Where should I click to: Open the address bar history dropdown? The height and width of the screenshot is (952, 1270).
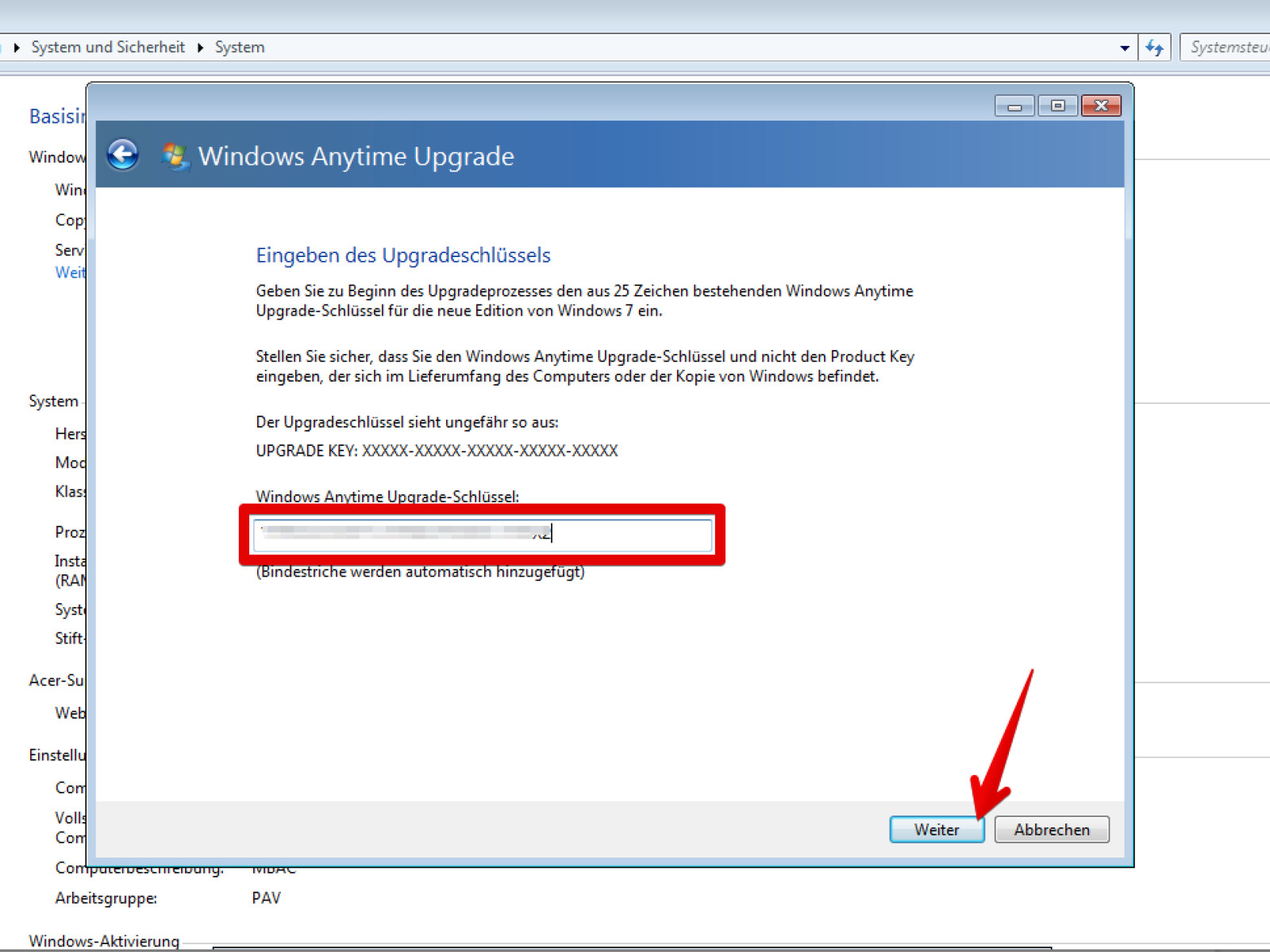1124,48
